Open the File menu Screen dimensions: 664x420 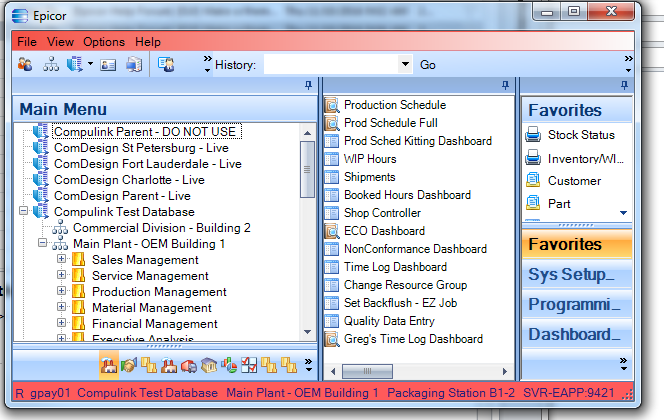(27, 42)
